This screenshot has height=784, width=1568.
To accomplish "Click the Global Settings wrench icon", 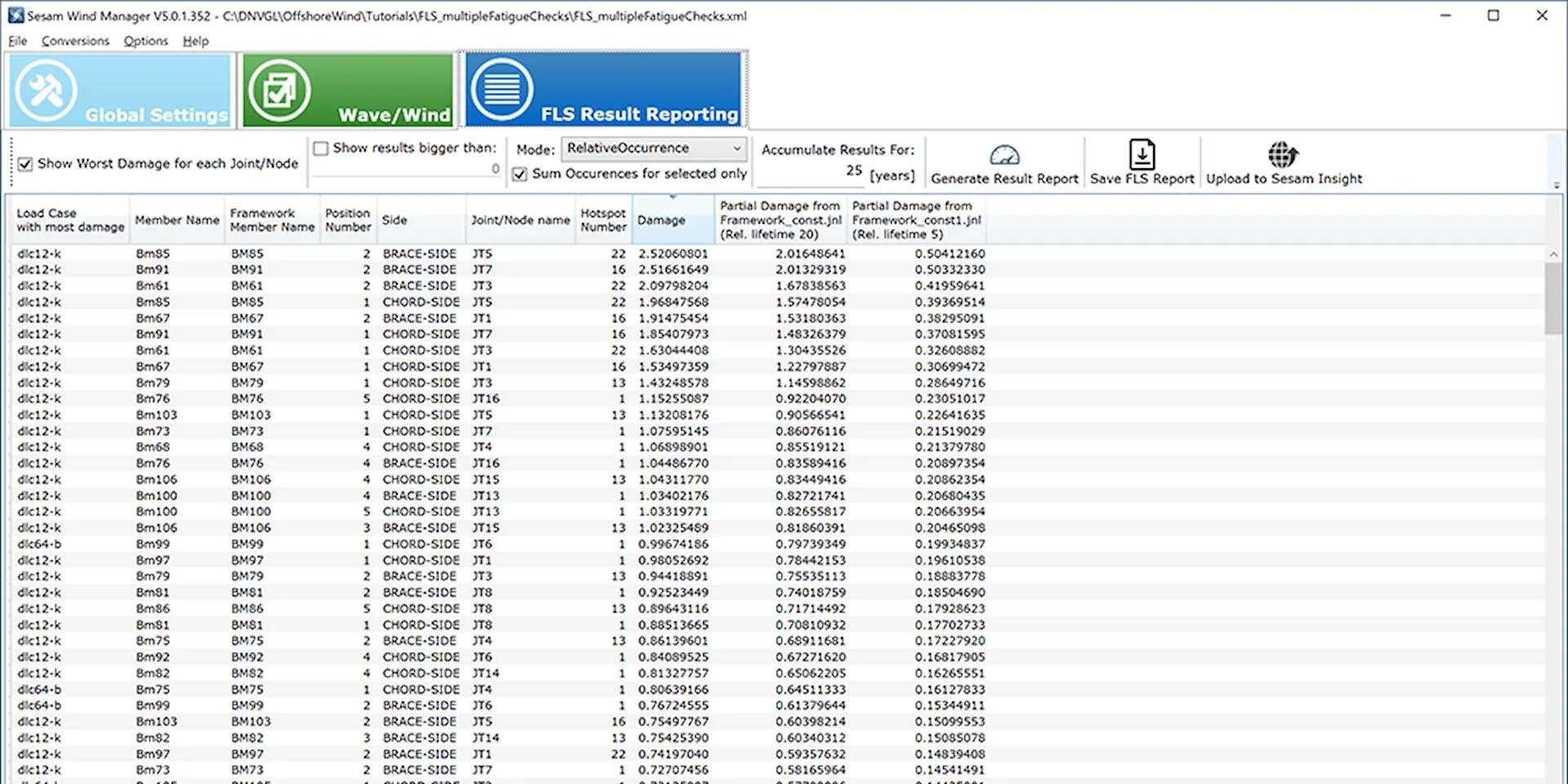I will 46,91.
